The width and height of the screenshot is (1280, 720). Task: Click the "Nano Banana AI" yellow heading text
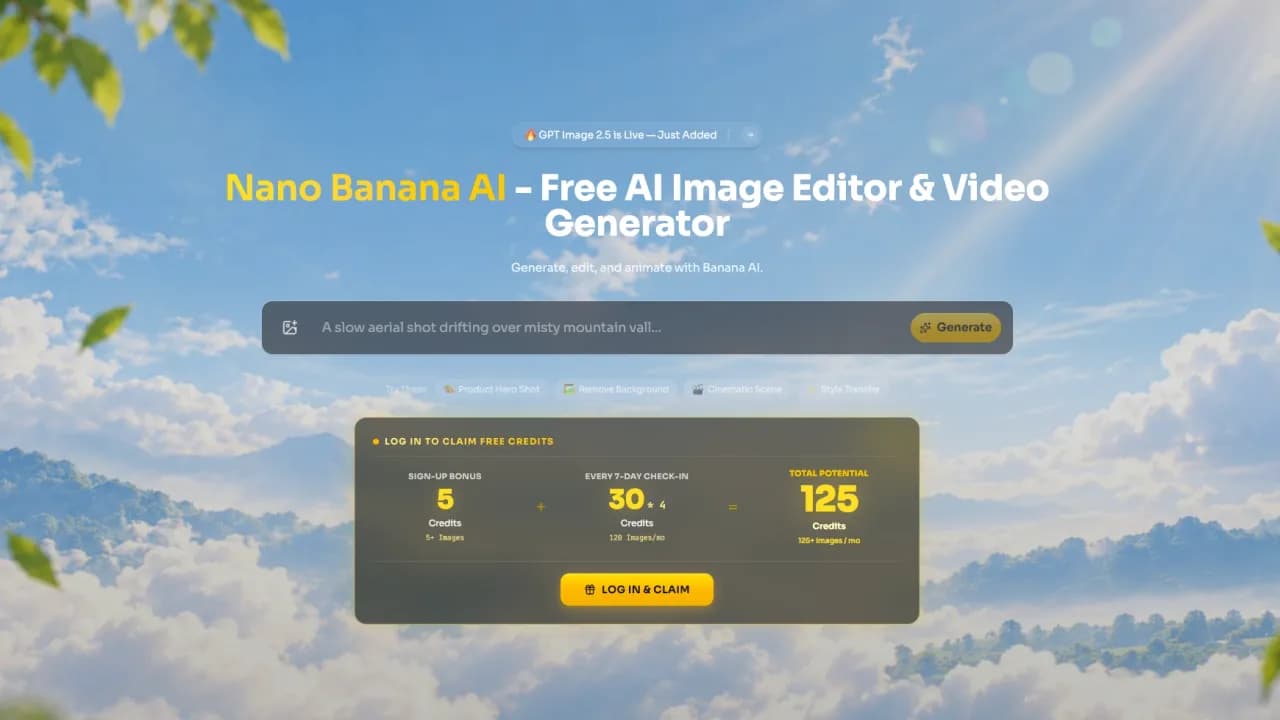tap(366, 188)
